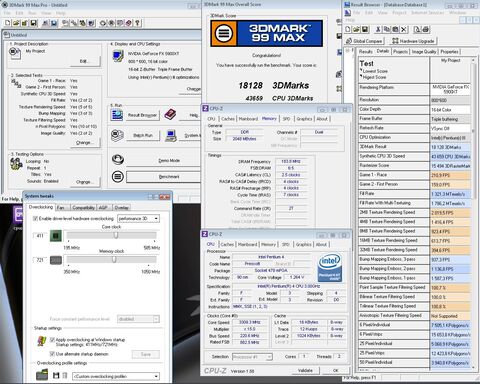This screenshot has height=384, width=480.
Task: Open Force constant performance level dropdown
Action: point(138,319)
